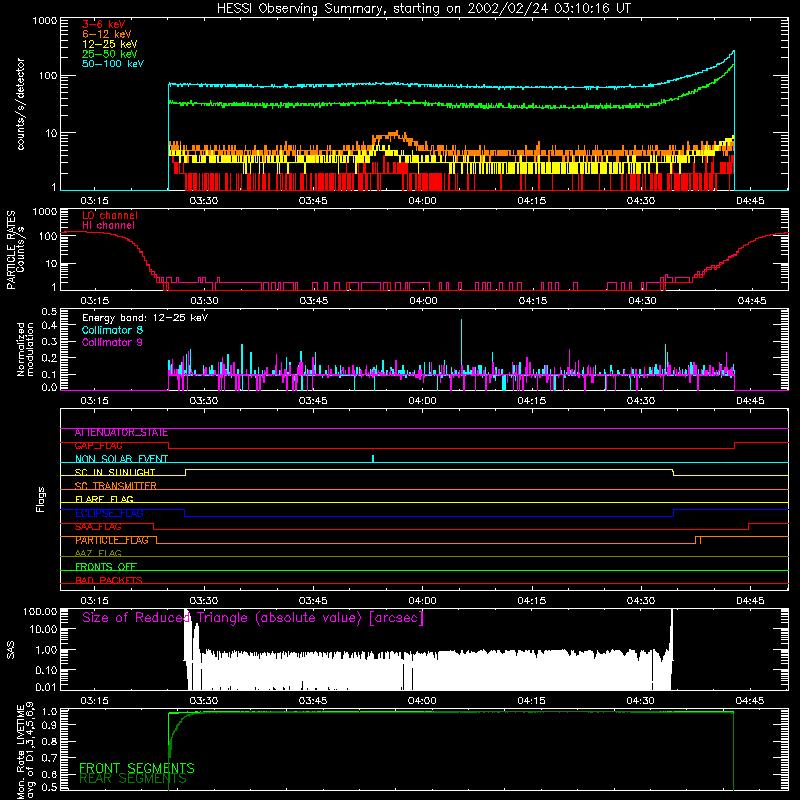Click the FLARE_FLAG label
This screenshot has width=800, height=800.
[x=104, y=499]
